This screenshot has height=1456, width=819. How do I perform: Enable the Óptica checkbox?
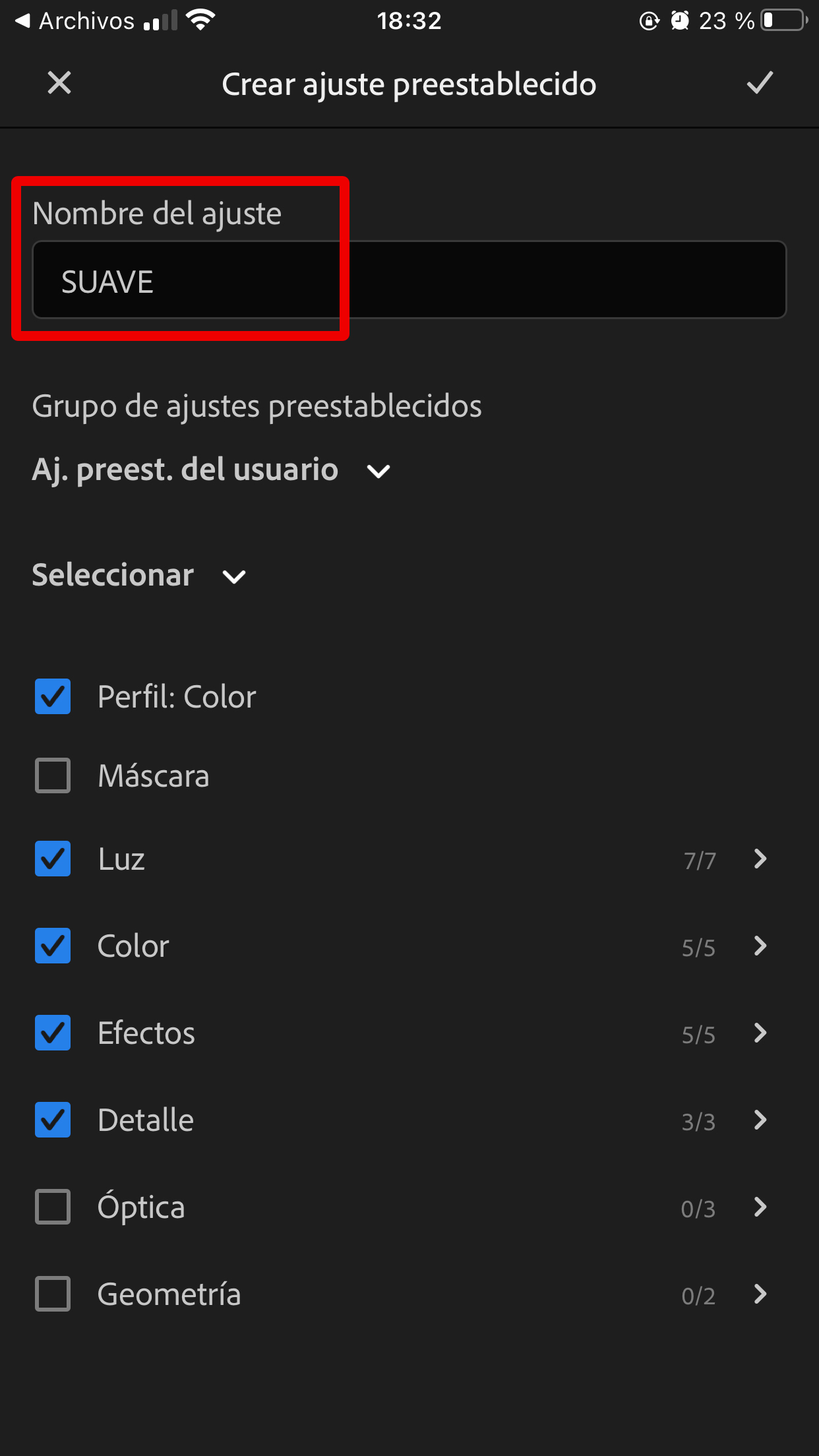(53, 1207)
